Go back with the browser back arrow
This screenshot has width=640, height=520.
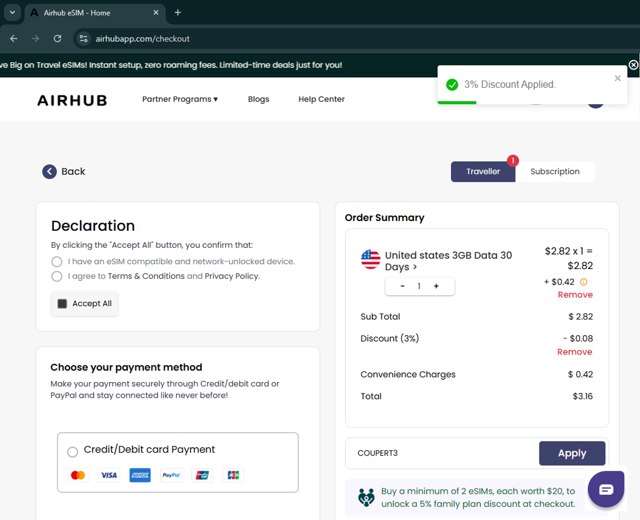14,39
